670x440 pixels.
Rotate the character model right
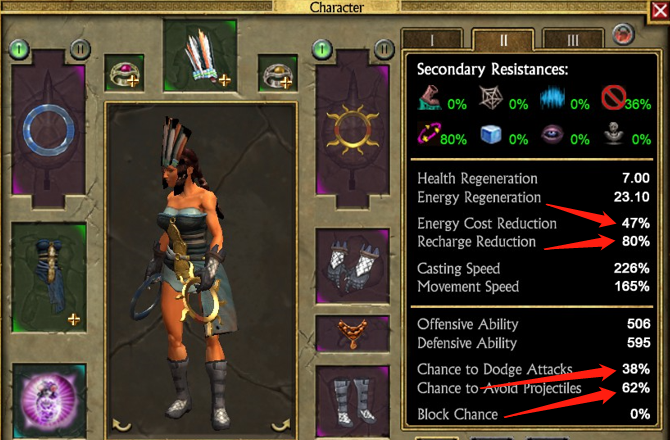click(x=281, y=425)
